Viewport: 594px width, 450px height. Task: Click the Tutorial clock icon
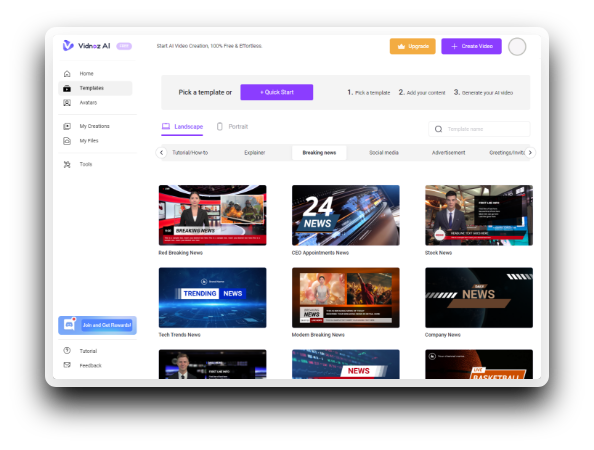67,351
